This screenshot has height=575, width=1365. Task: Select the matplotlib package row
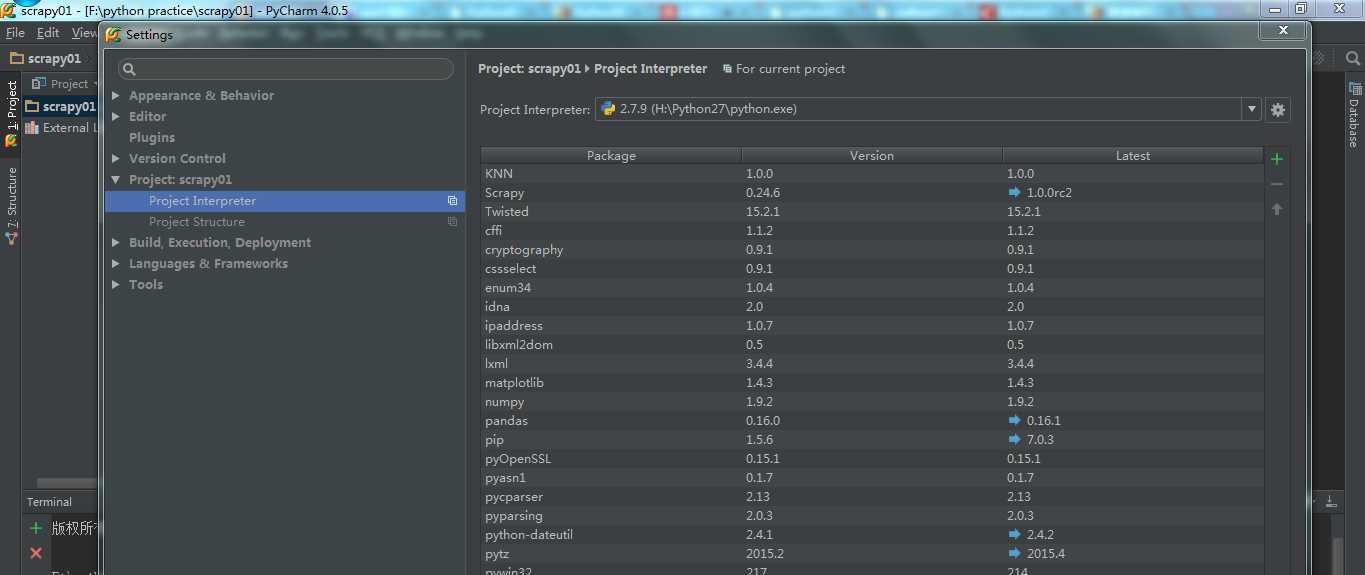872,382
